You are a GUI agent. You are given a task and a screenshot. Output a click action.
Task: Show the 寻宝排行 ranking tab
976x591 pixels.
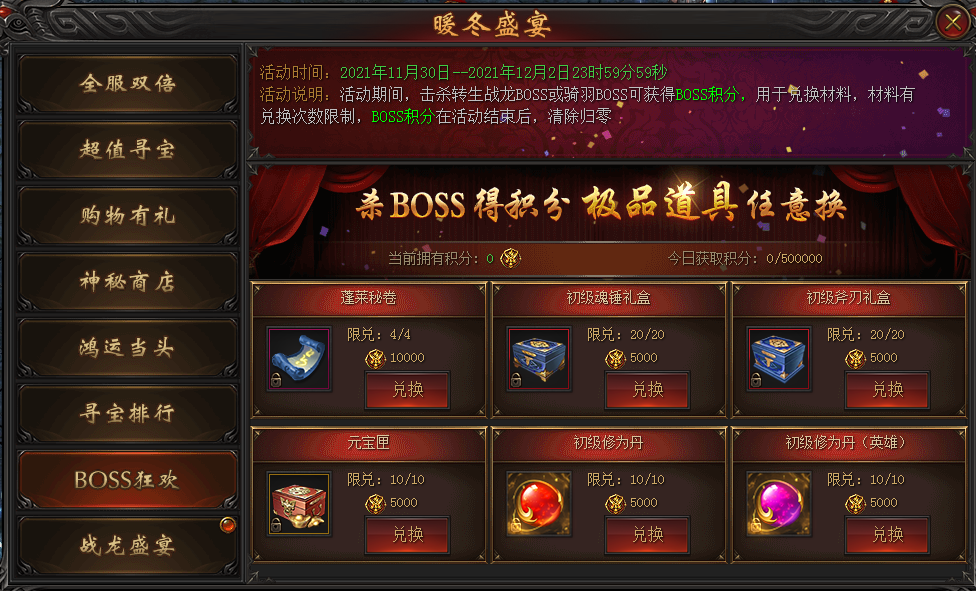point(128,414)
